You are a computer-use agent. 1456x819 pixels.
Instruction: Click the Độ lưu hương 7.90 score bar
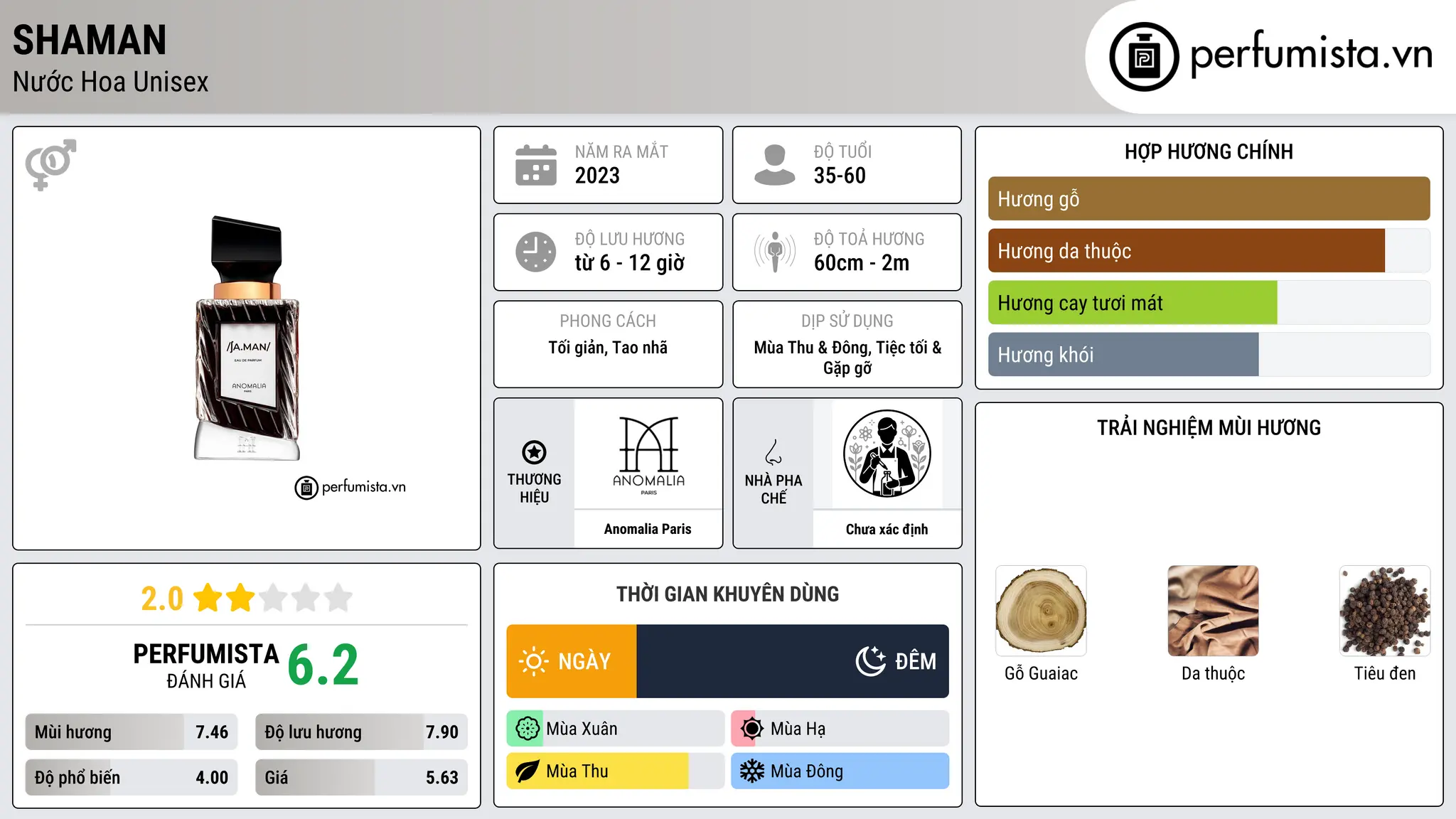tap(361, 732)
